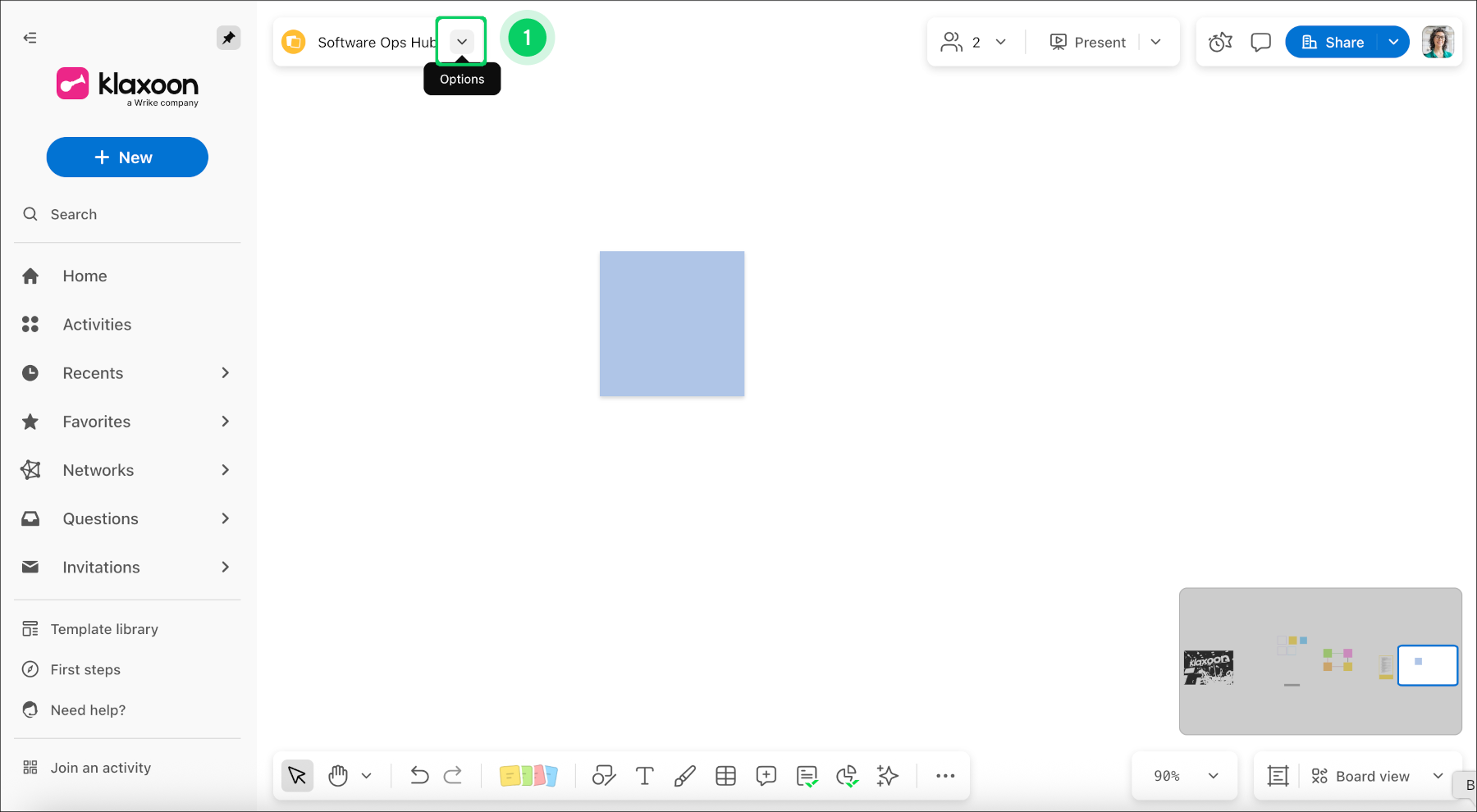Open the AI sparkles assistant tool
The height and width of the screenshot is (812, 1477).
point(887,775)
